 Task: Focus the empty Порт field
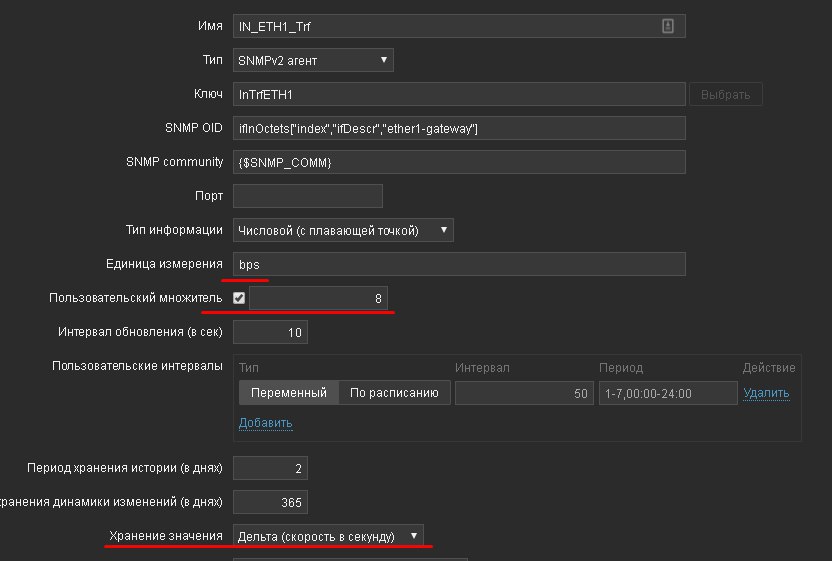coord(308,196)
